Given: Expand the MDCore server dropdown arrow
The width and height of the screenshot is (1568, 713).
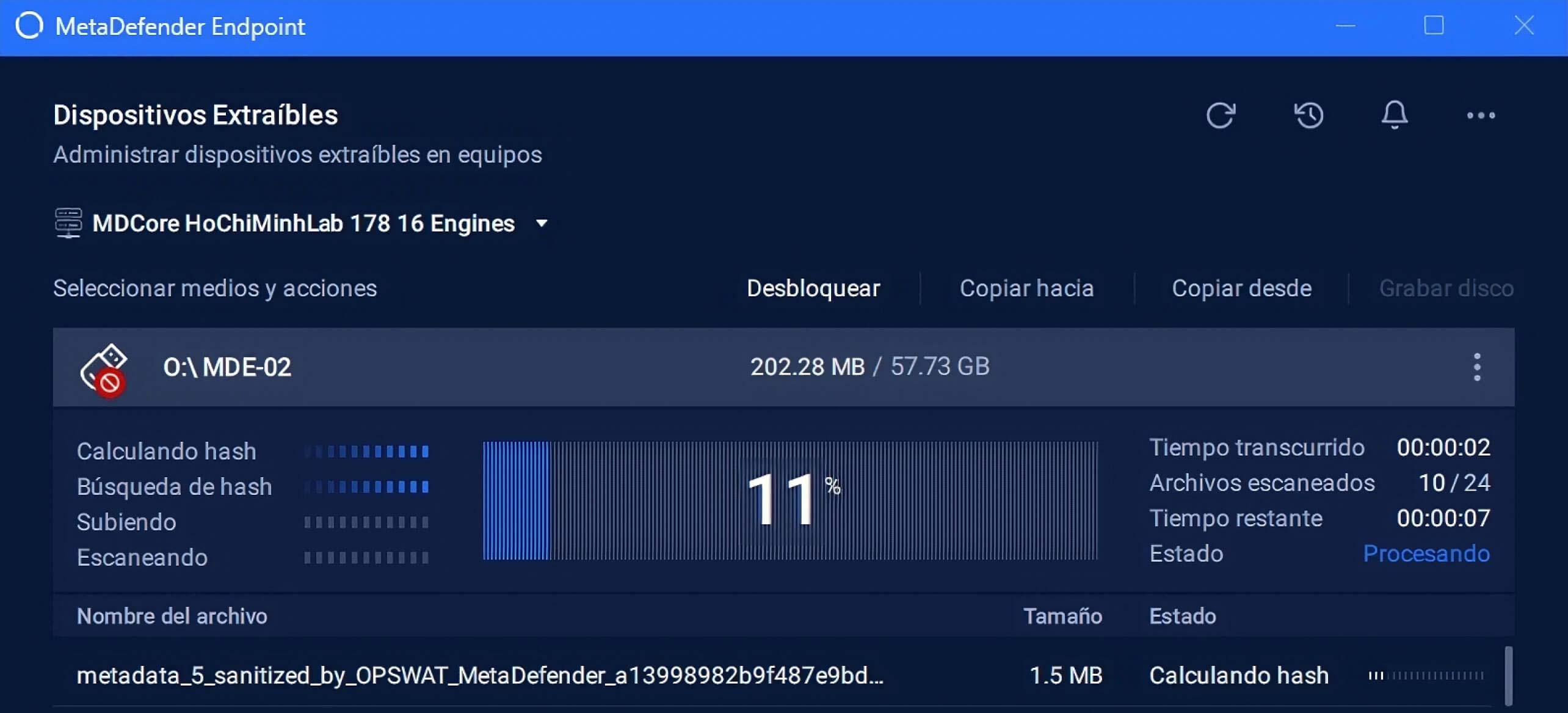Looking at the screenshot, I should 542,224.
